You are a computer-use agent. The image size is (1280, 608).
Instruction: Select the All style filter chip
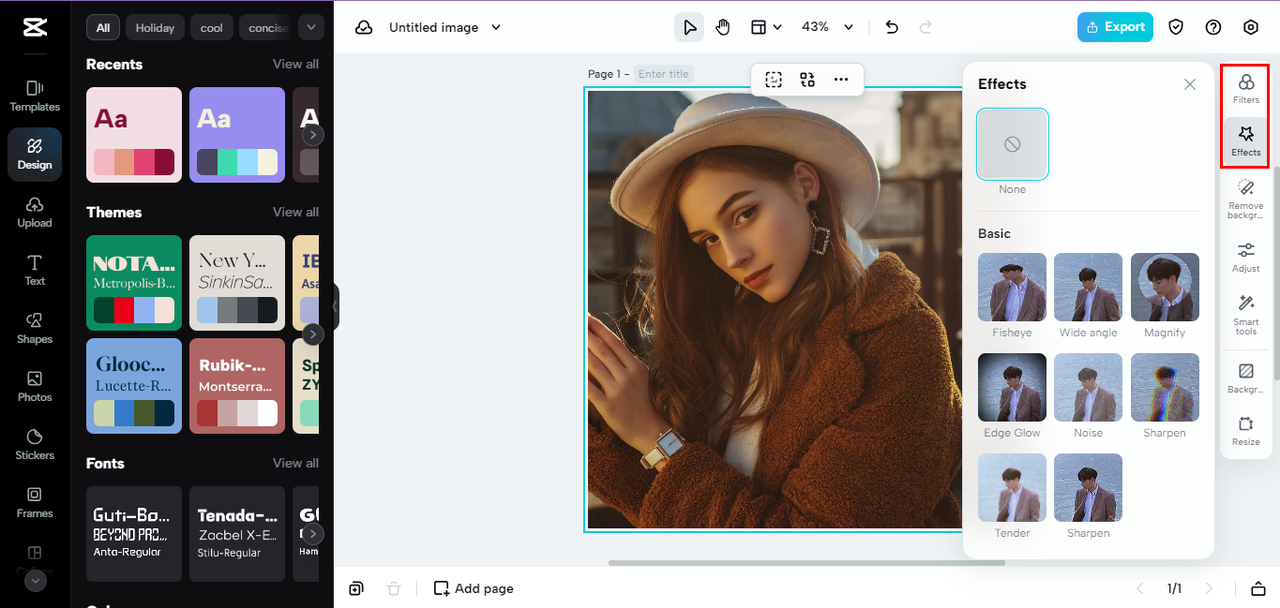(103, 28)
